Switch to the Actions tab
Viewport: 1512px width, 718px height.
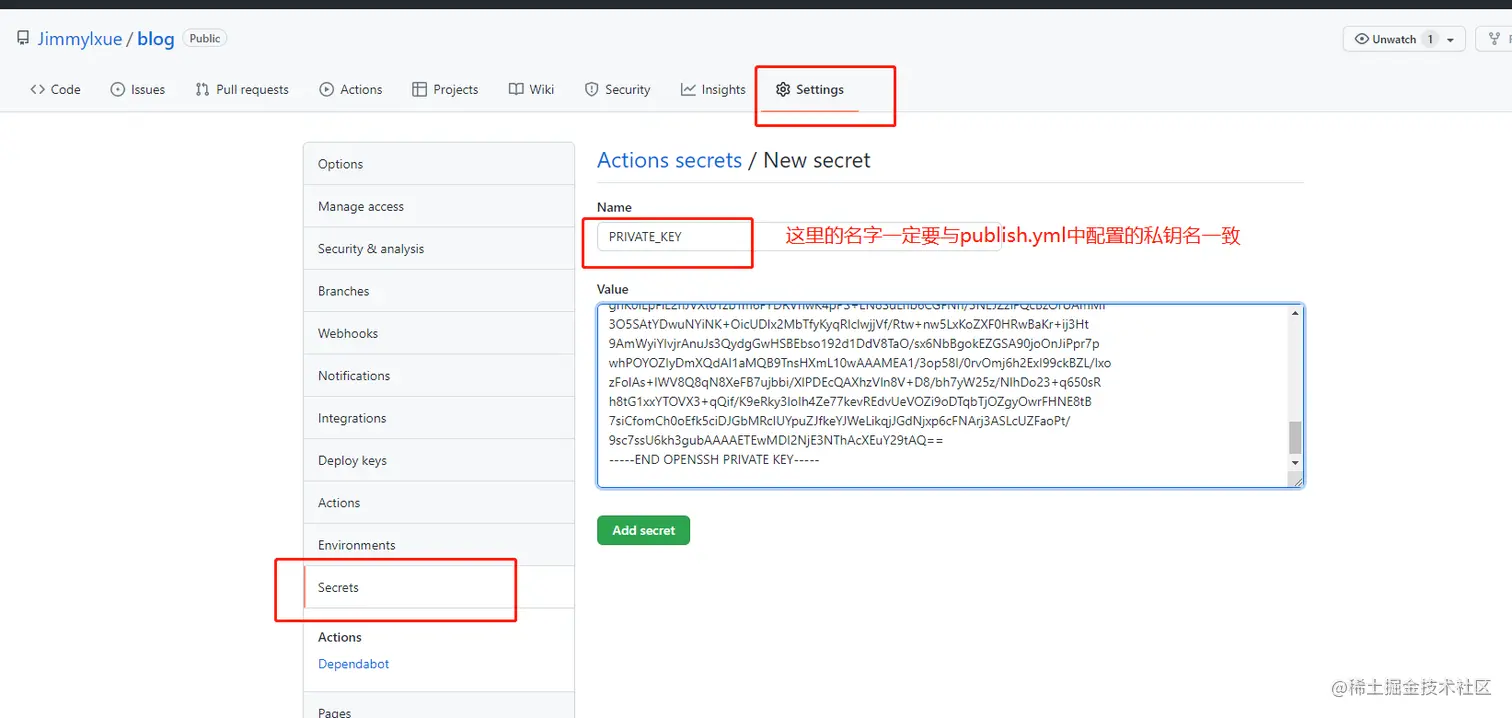[x=351, y=89]
